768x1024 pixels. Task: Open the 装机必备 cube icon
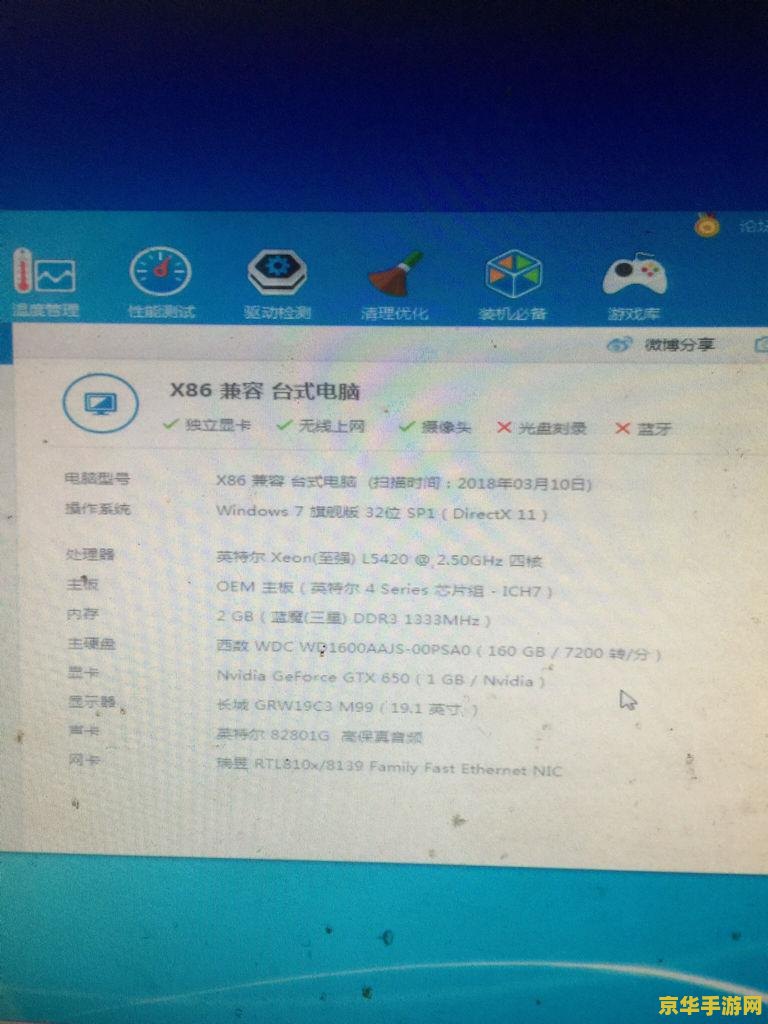[x=513, y=274]
